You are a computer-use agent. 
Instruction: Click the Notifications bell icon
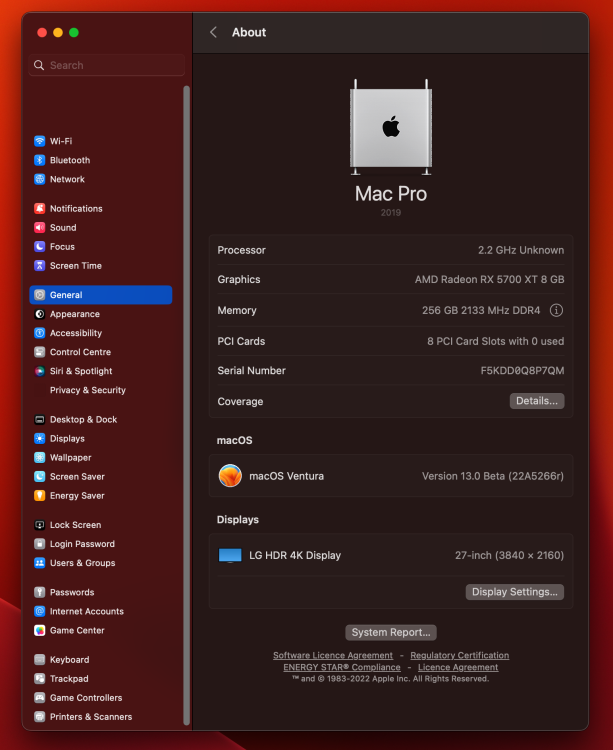coord(40,209)
